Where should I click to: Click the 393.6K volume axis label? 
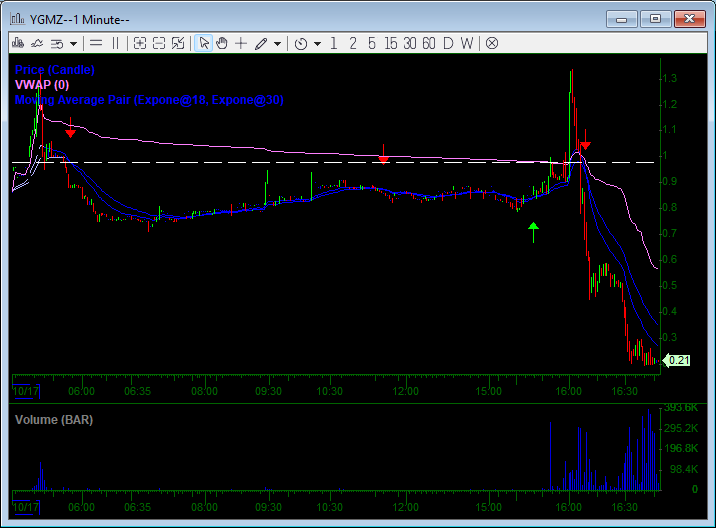(x=681, y=407)
